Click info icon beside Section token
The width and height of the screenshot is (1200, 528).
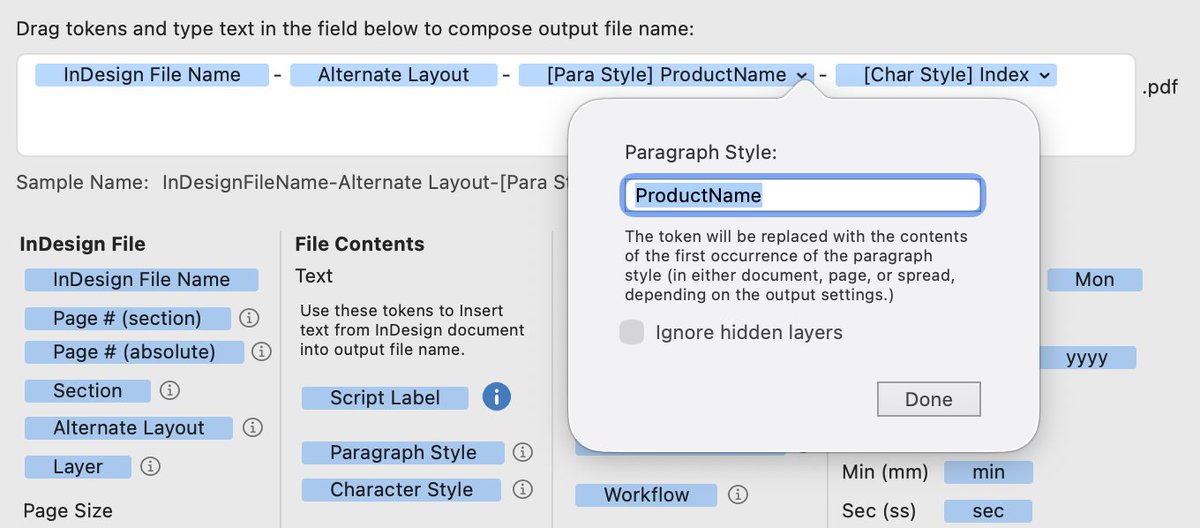click(170, 390)
